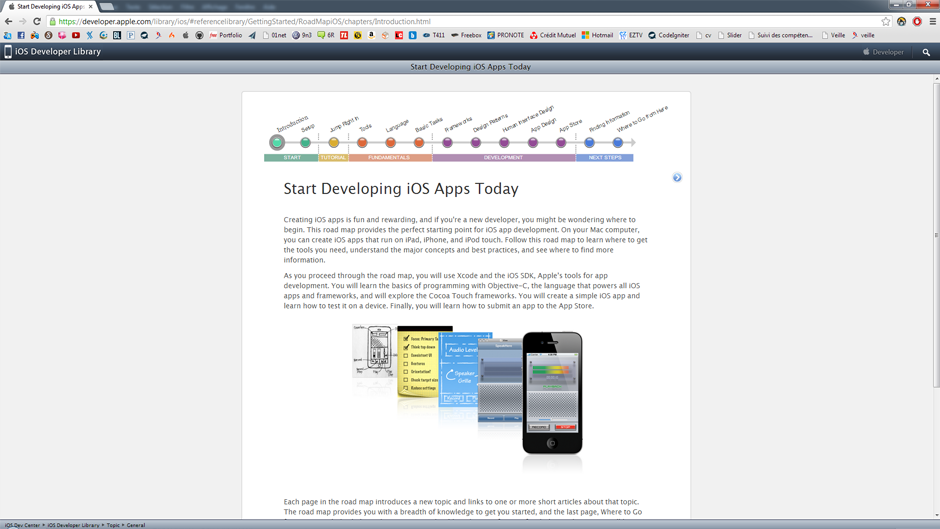Select the Jump Right In marker
The height and width of the screenshot is (529, 940).
tap(334, 143)
